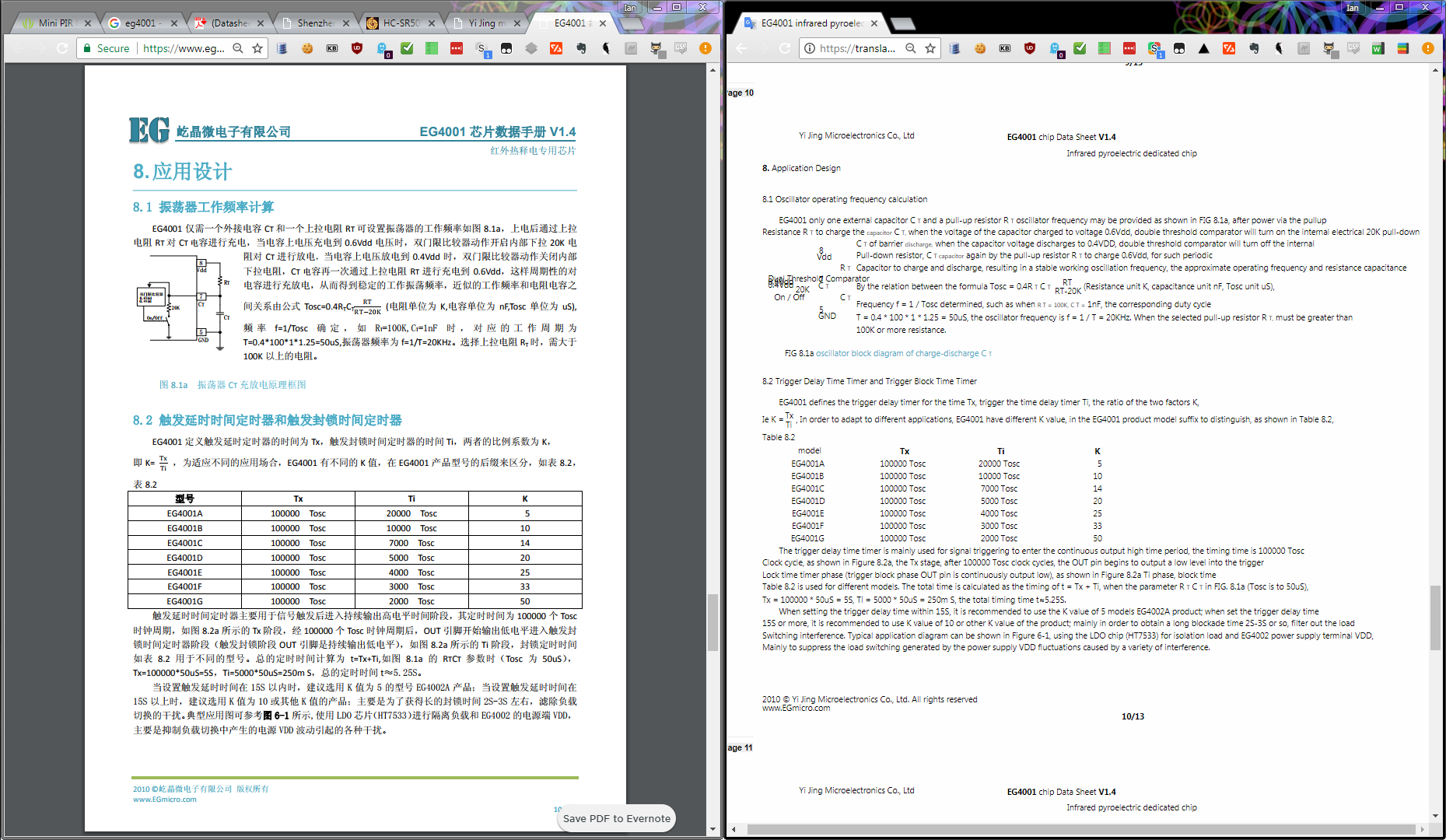
Task: Click the PDF window vertical scrollbar thumb
Action: 712,622
